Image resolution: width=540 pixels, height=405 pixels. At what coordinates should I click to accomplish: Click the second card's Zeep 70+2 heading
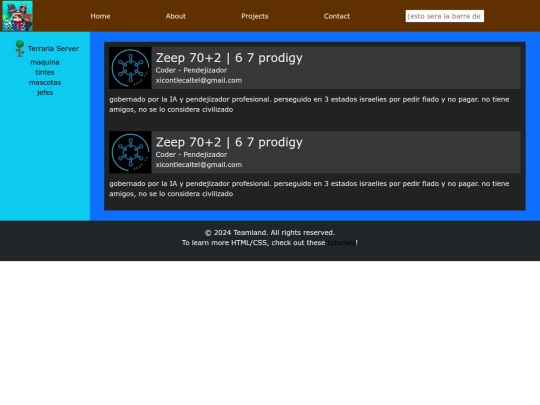(x=229, y=142)
